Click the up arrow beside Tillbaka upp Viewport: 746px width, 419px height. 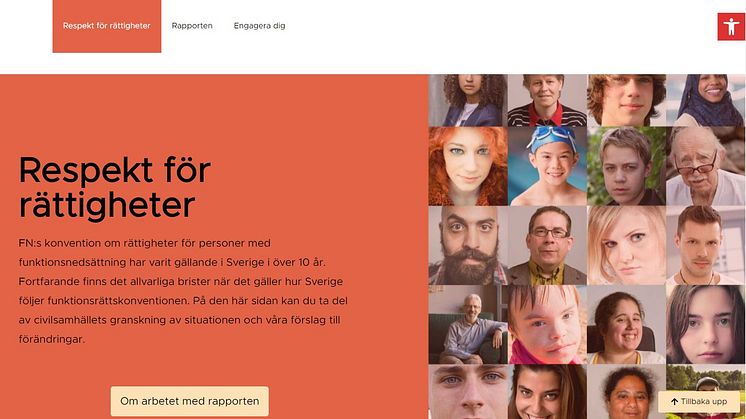[674, 402]
